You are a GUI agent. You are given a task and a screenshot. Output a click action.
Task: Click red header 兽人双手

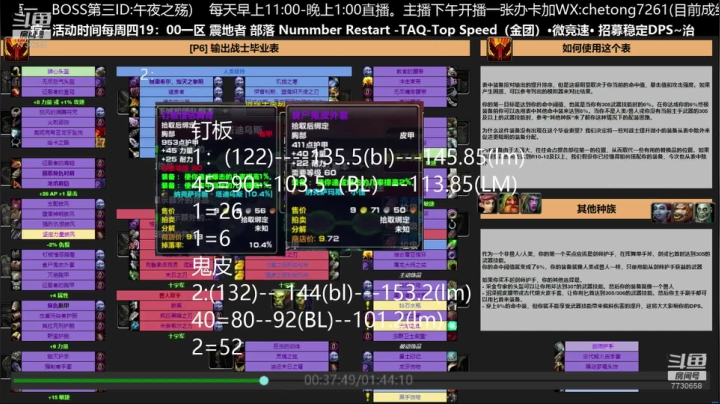coord(170,295)
